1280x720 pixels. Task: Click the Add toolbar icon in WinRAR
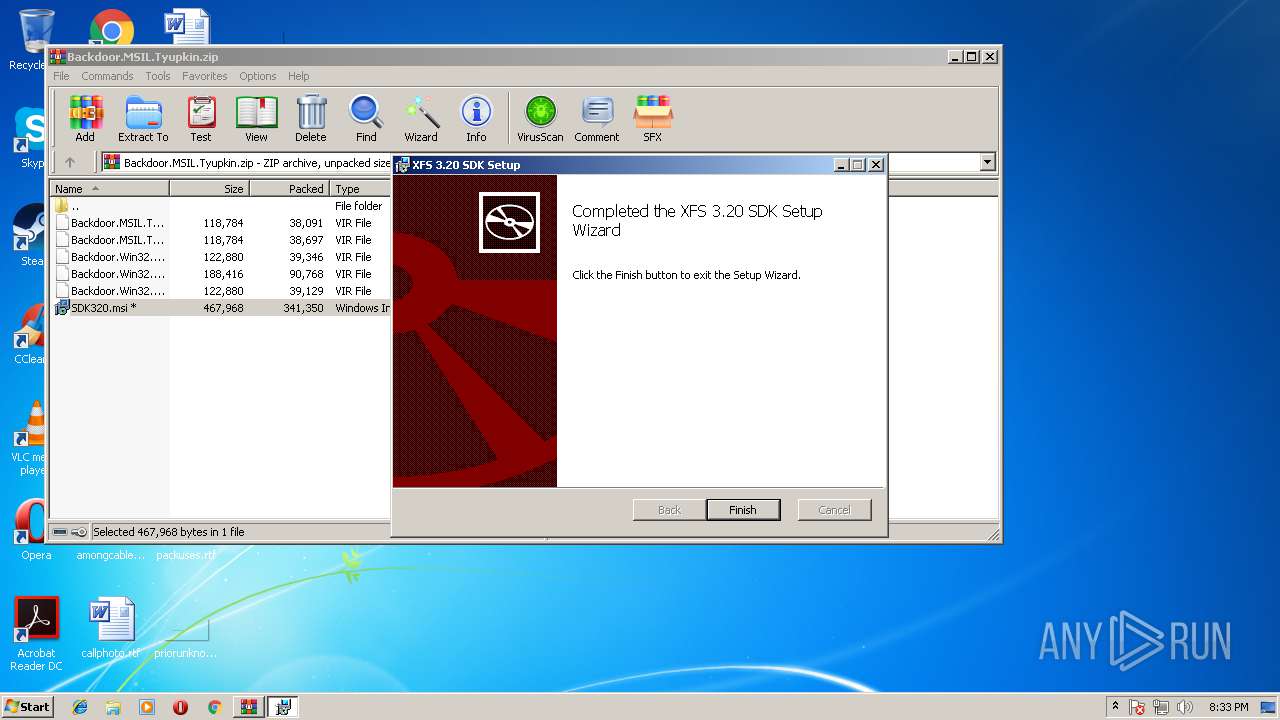point(85,119)
